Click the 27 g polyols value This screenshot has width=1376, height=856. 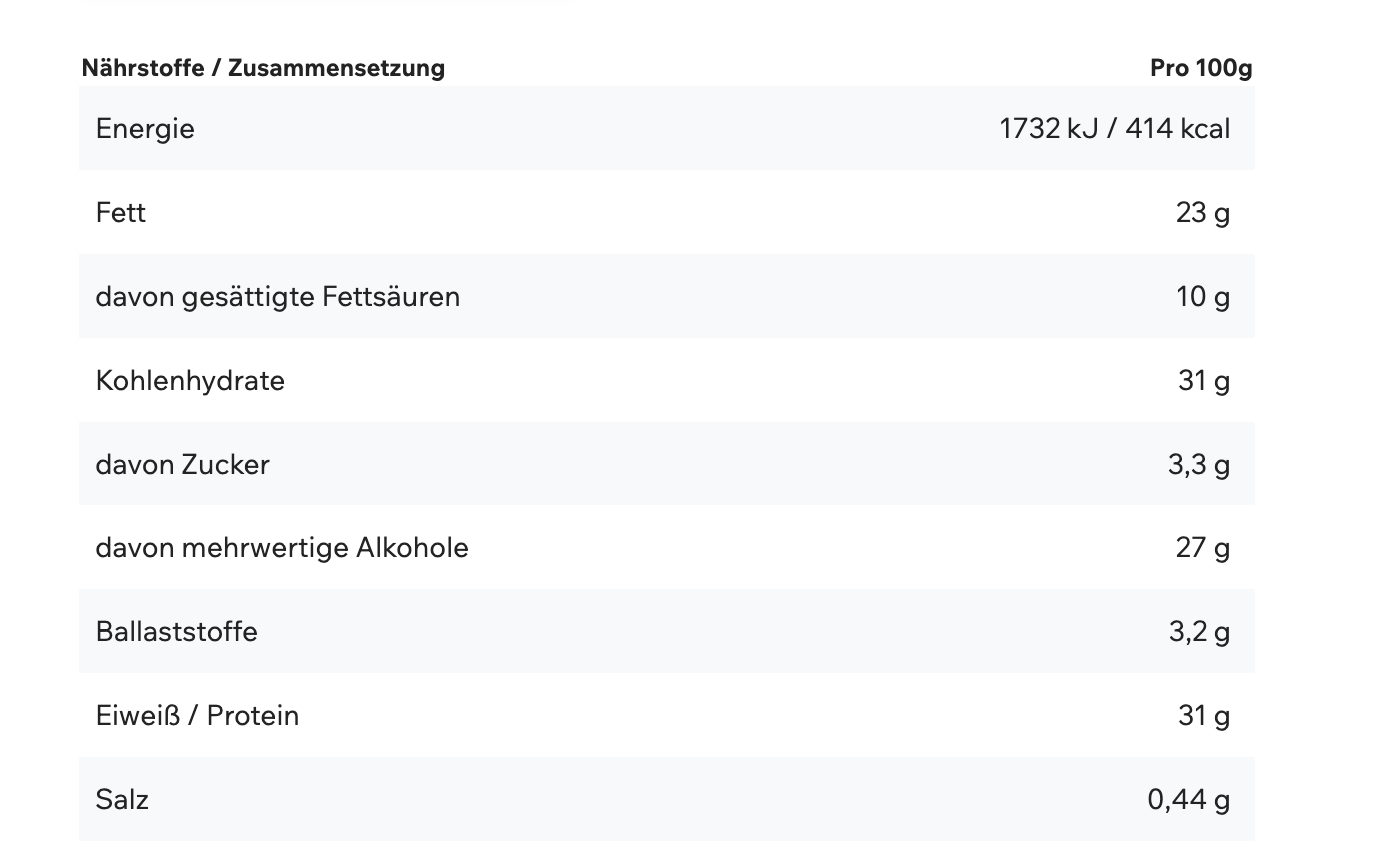point(1203,548)
